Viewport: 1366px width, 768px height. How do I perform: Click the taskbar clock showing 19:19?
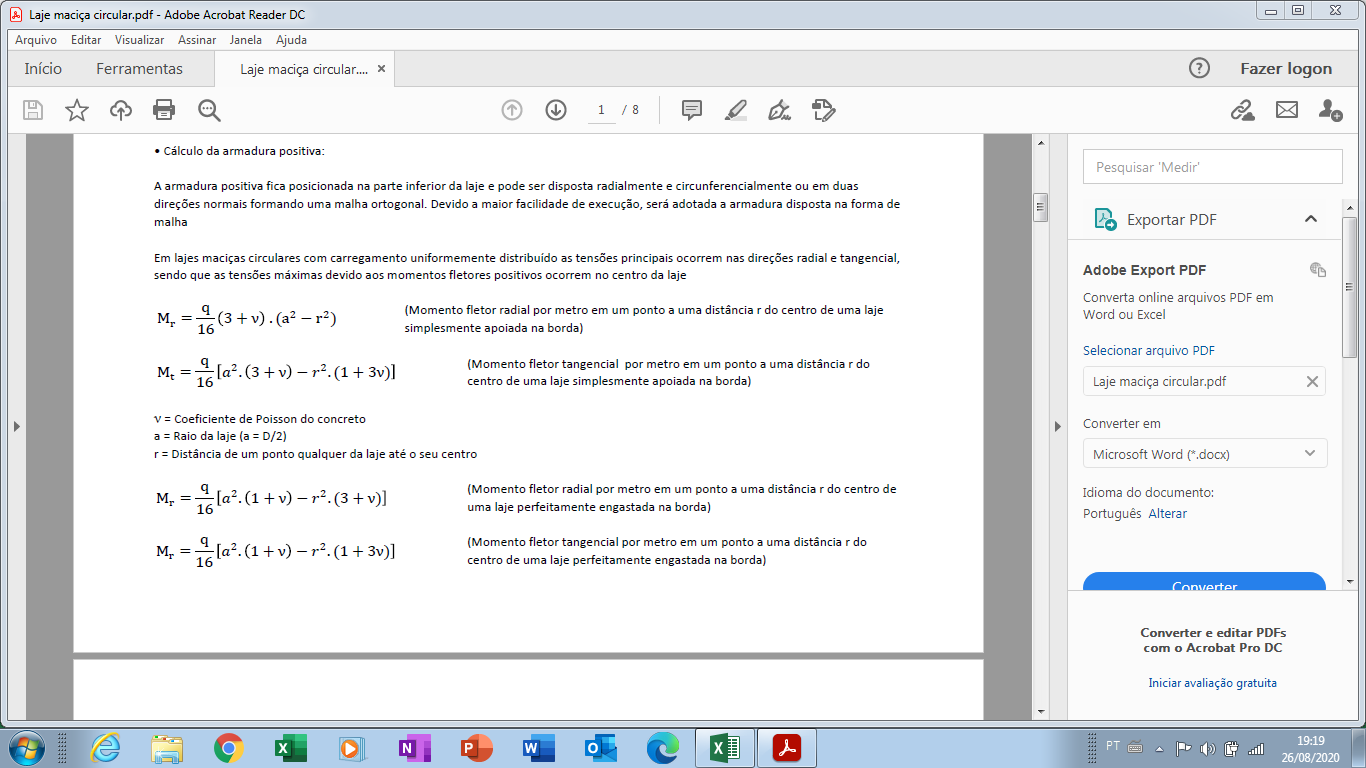click(1310, 748)
